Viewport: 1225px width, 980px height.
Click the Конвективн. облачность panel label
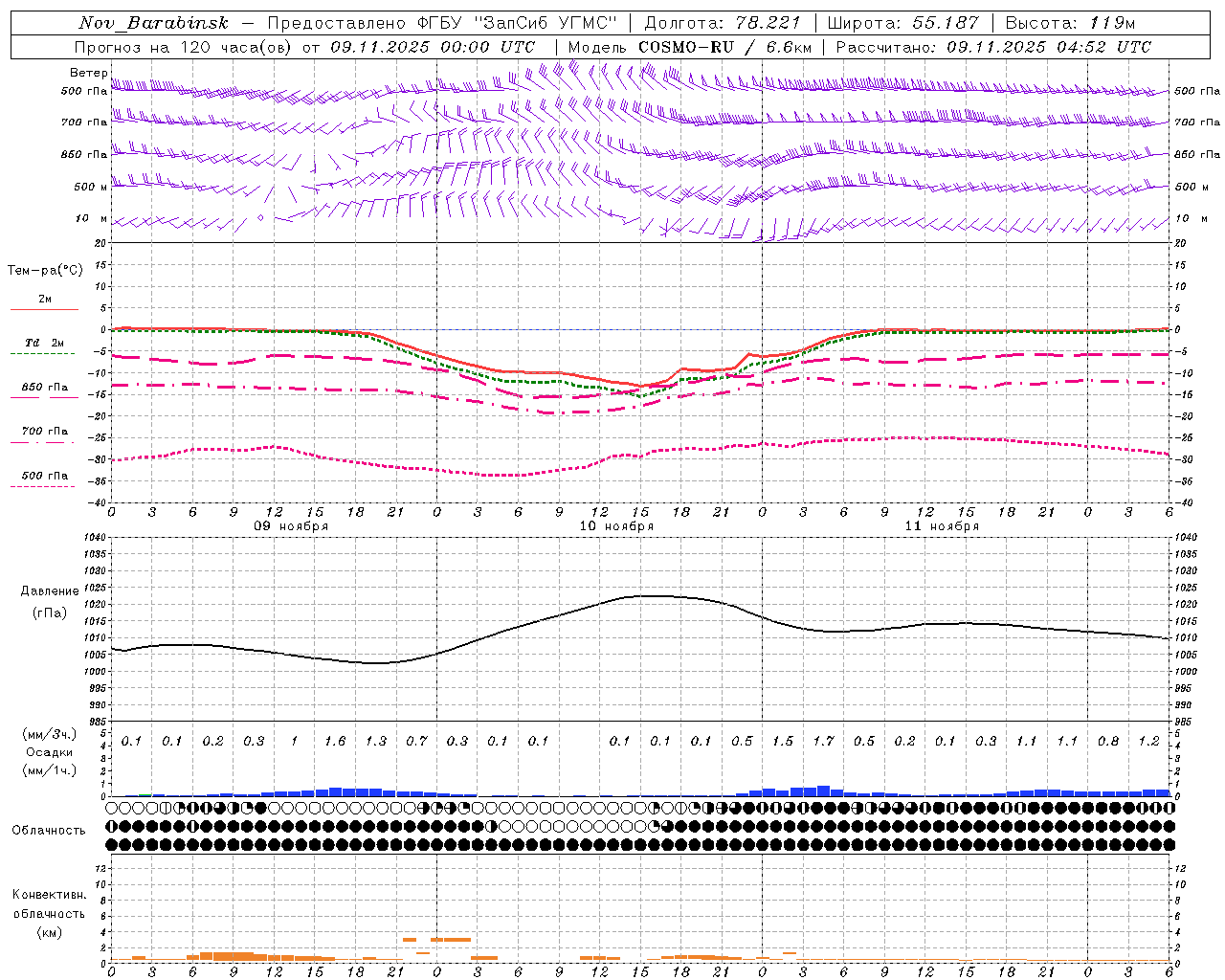coord(49,904)
